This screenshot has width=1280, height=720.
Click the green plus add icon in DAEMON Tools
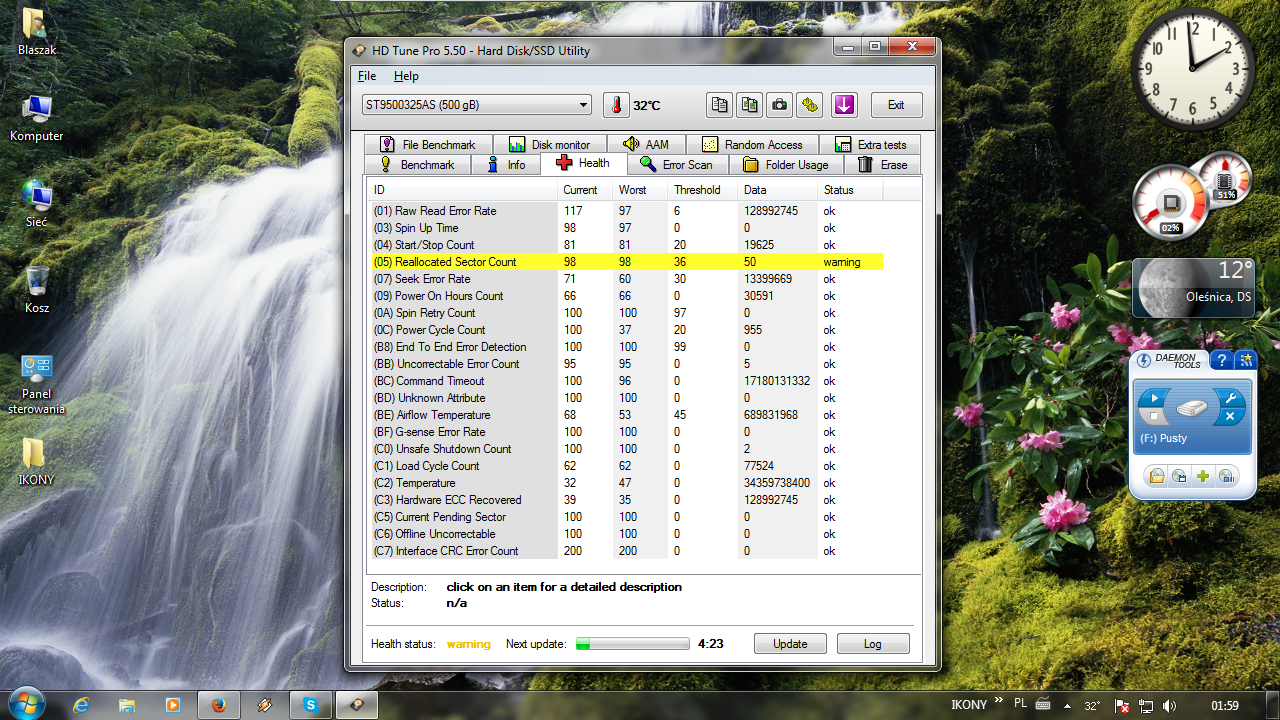click(x=1203, y=476)
